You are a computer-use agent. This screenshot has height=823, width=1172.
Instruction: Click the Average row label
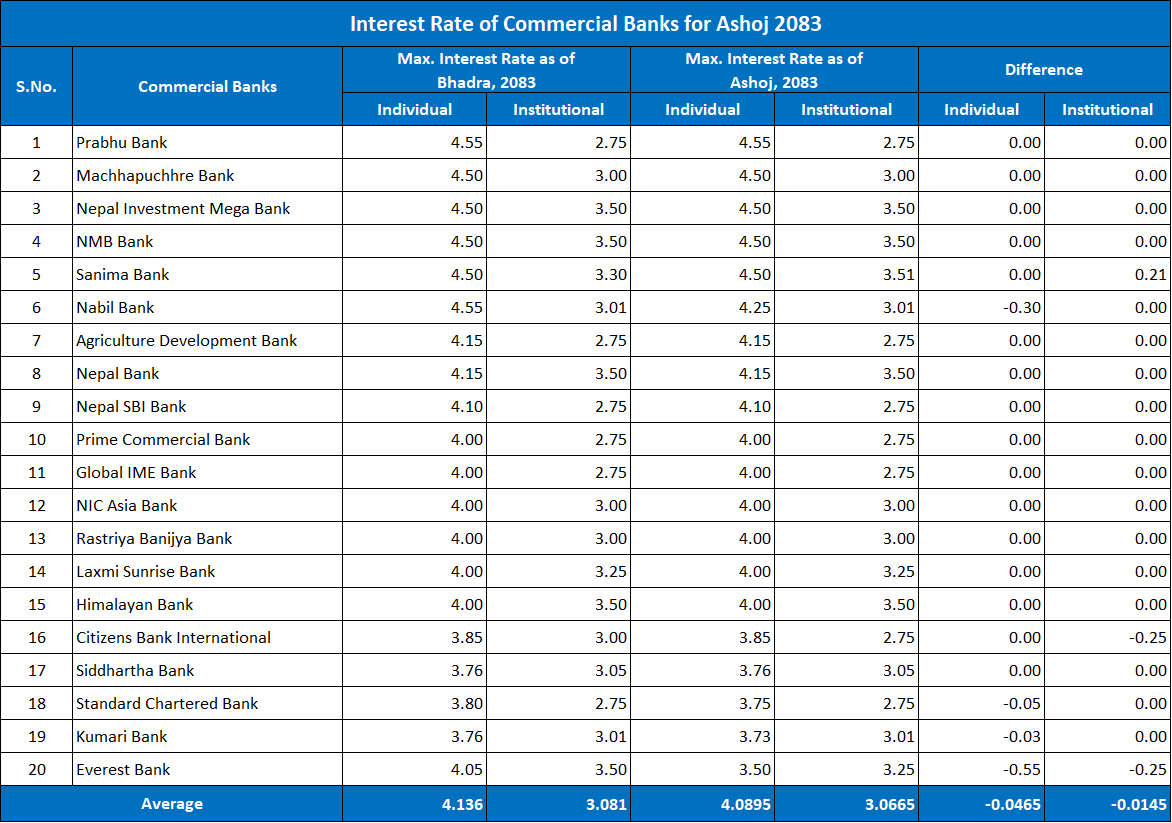click(x=171, y=804)
